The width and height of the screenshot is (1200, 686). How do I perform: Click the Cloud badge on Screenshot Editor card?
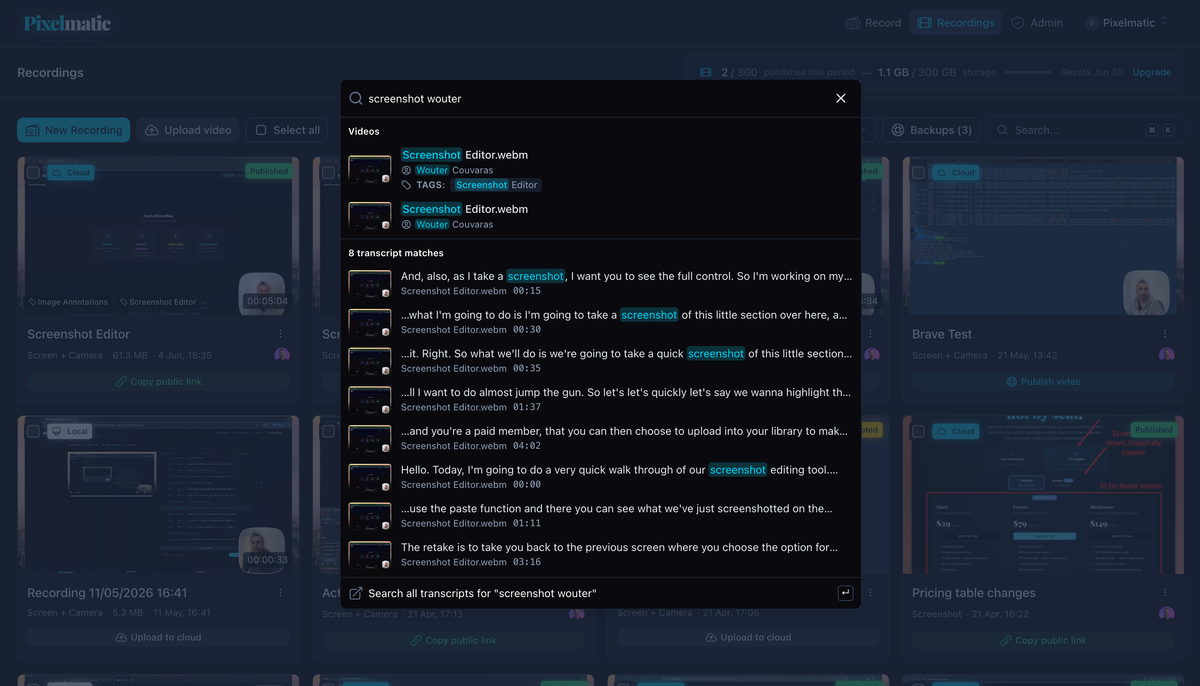[x=71, y=173]
